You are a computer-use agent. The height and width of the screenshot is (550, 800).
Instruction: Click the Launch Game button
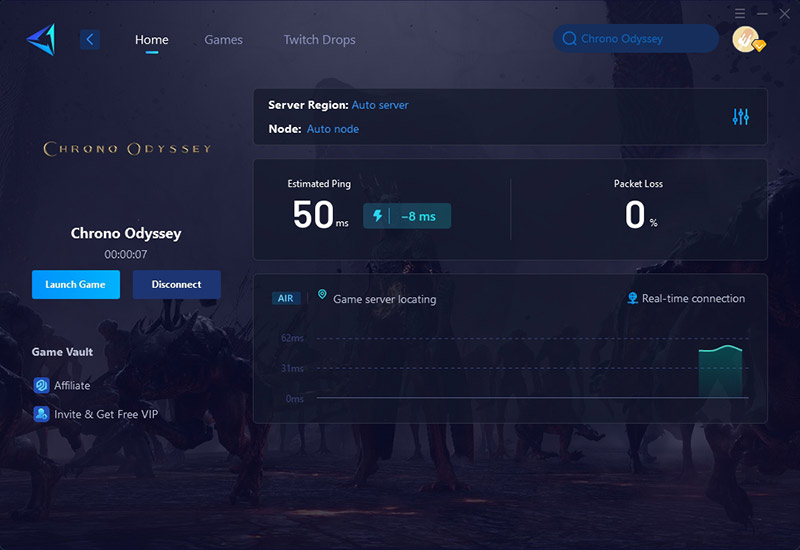click(x=76, y=285)
